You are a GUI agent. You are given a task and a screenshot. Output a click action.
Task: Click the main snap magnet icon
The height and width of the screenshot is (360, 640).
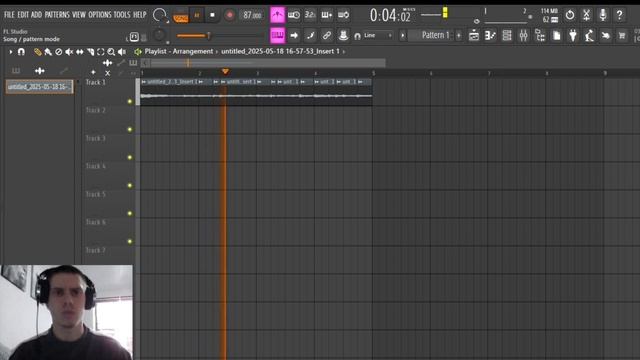point(358,36)
